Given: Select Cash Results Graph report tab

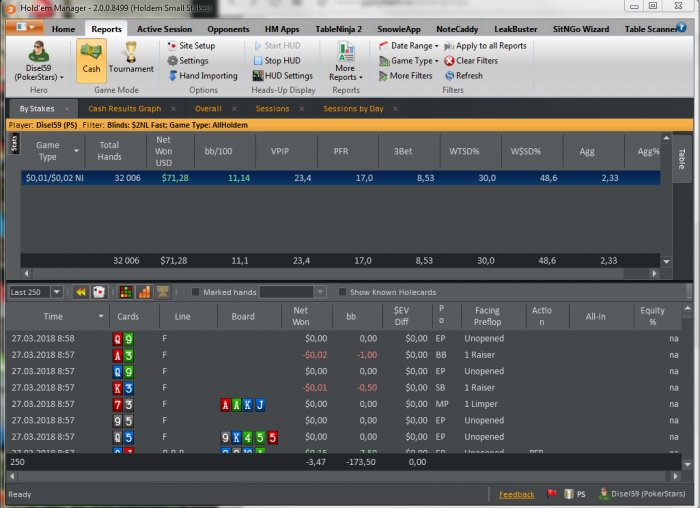Looking at the screenshot, I should pos(125,109).
